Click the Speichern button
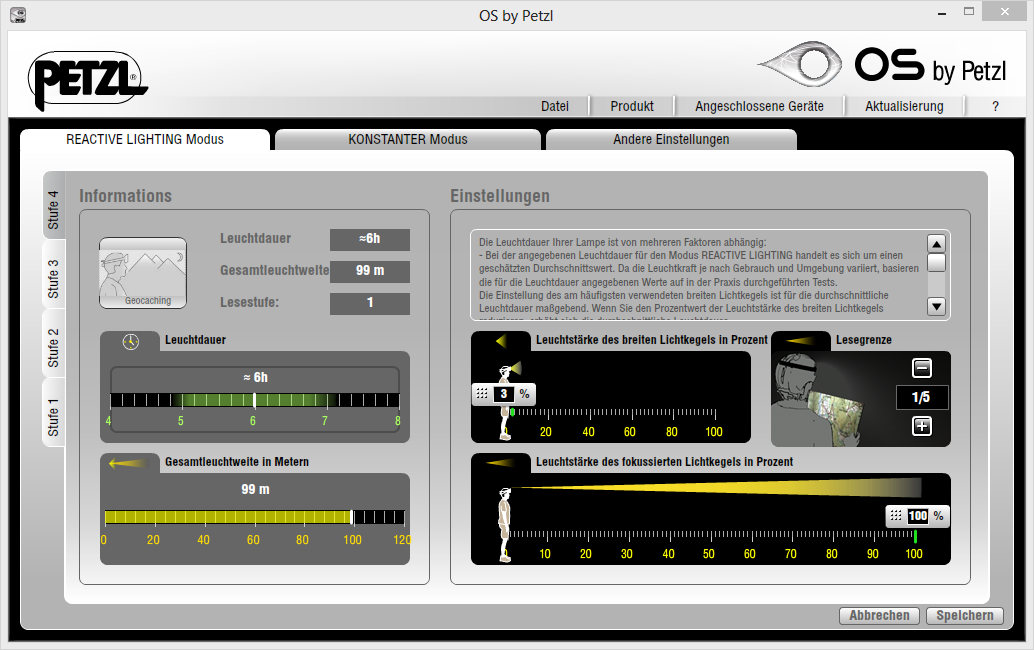 click(x=965, y=615)
